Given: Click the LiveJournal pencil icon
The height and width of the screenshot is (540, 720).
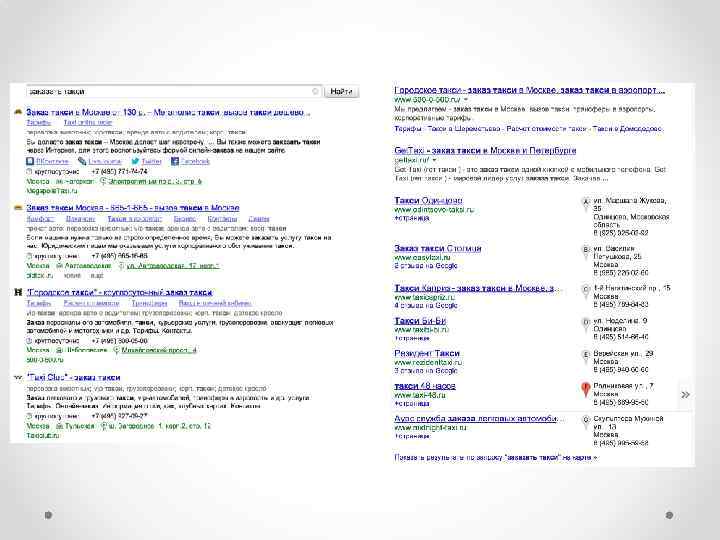Looking at the screenshot, I should point(82,161).
